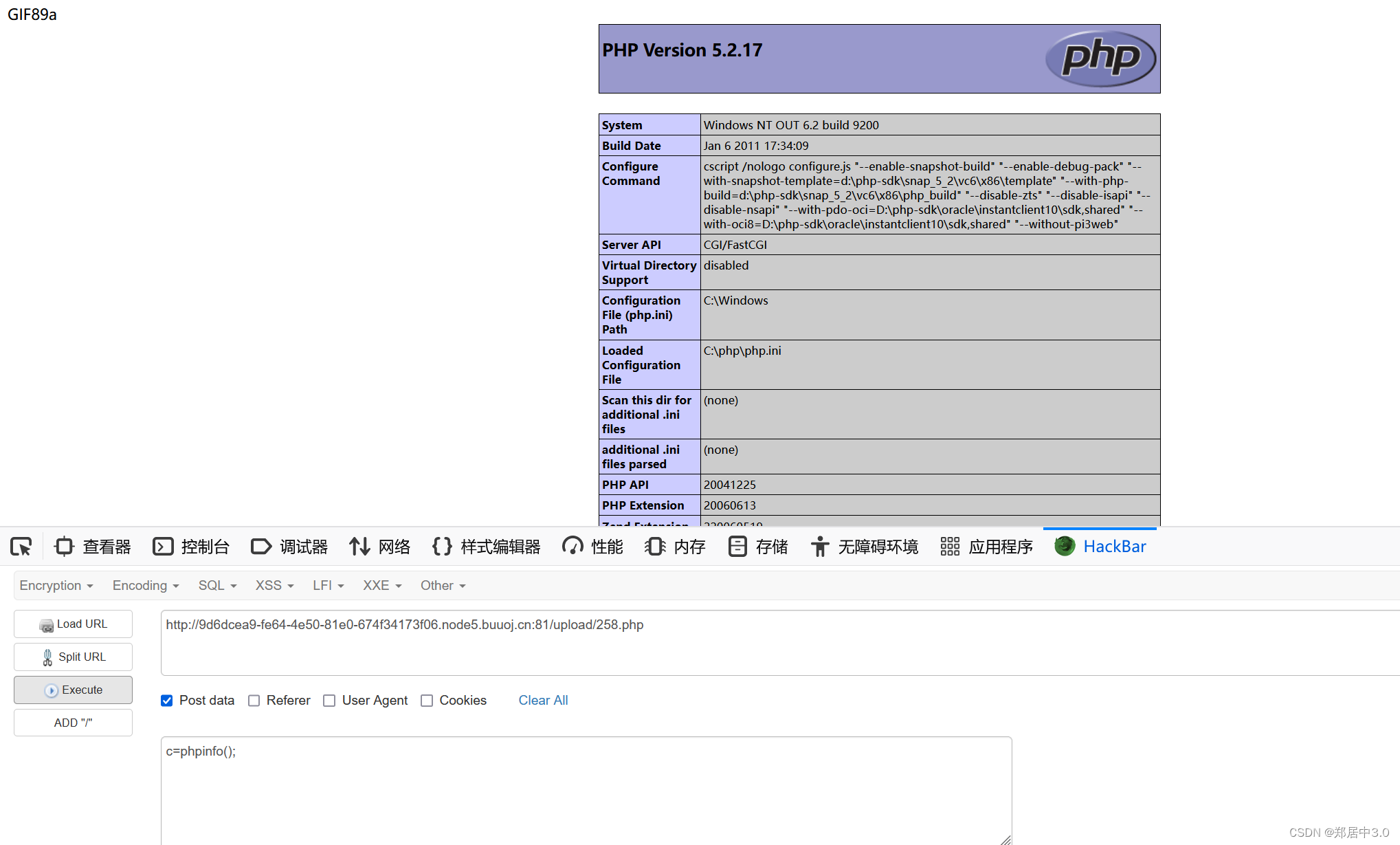Enable the Referer checkbox

coord(254,701)
